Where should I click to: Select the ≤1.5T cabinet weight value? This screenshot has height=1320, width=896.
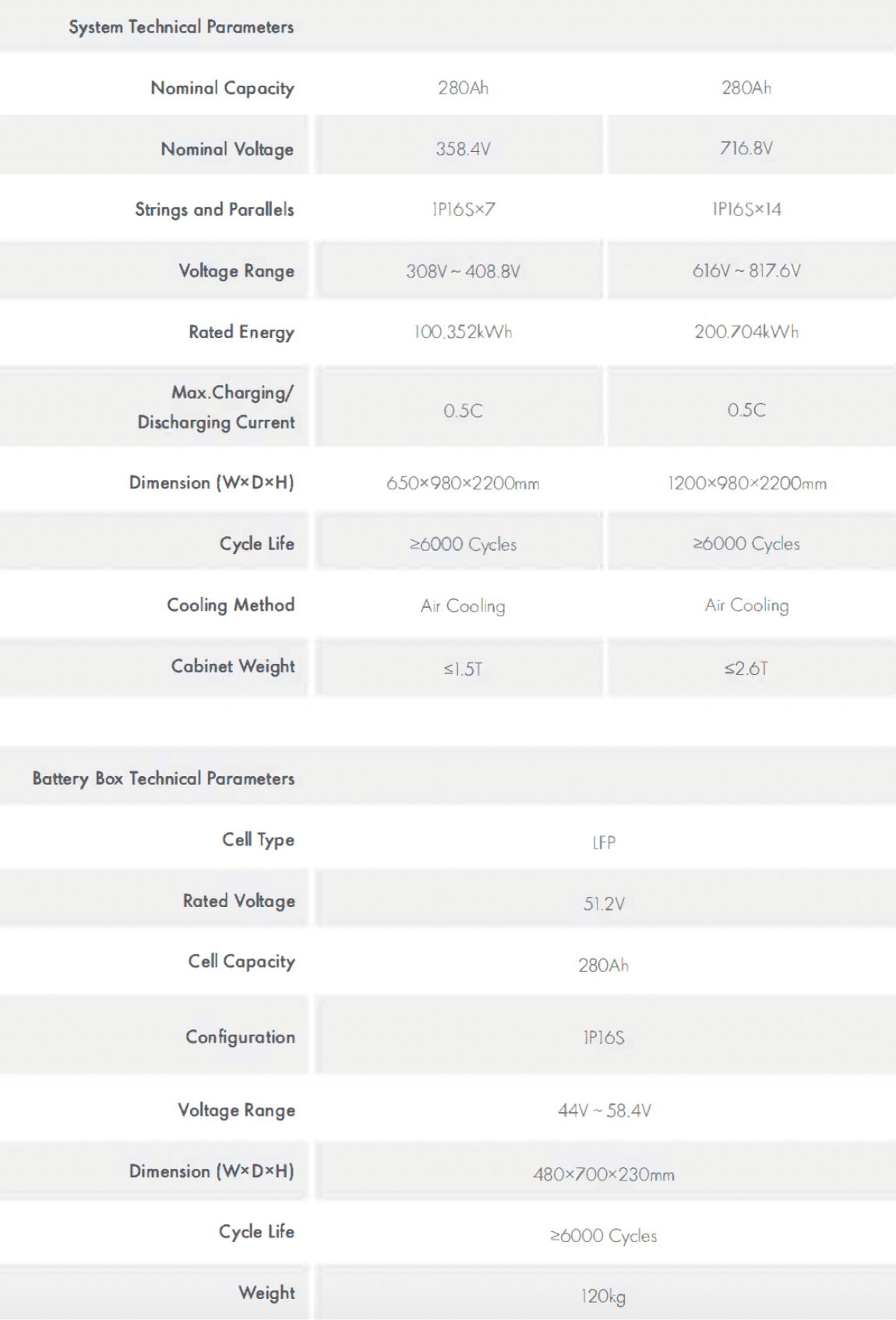(463, 669)
